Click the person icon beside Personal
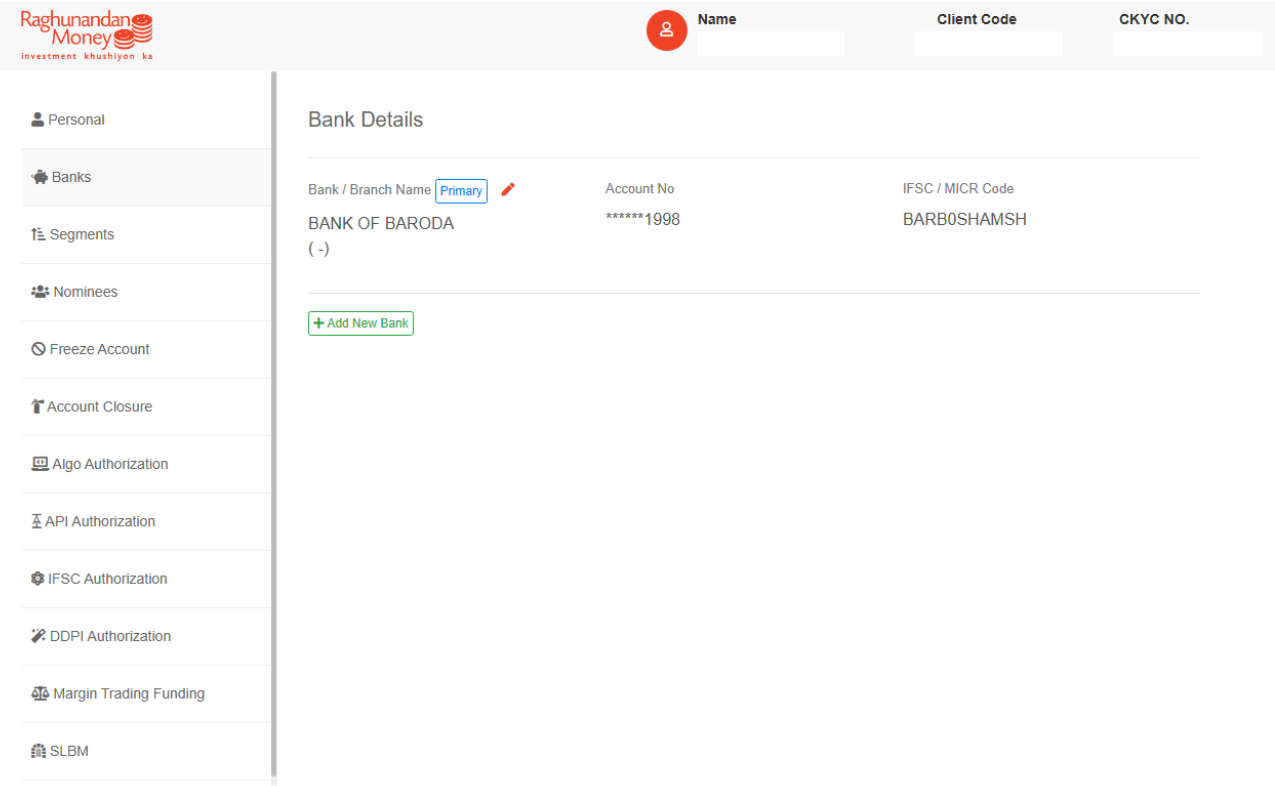The image size is (1275, 786). (38, 120)
